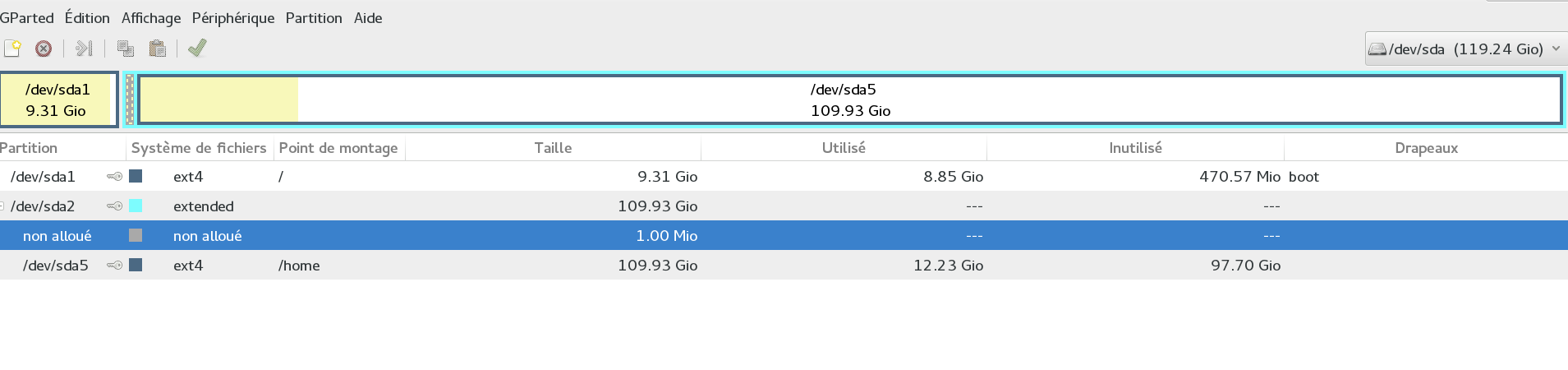
Task: Click the Paste partition toolbar icon
Action: (158, 49)
